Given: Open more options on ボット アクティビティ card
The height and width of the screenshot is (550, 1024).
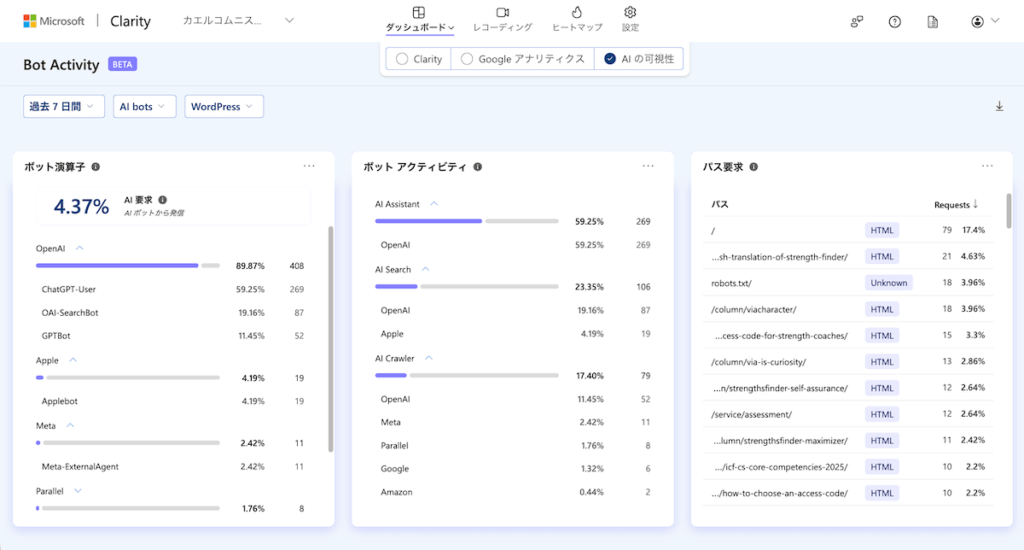Looking at the screenshot, I should [648, 166].
